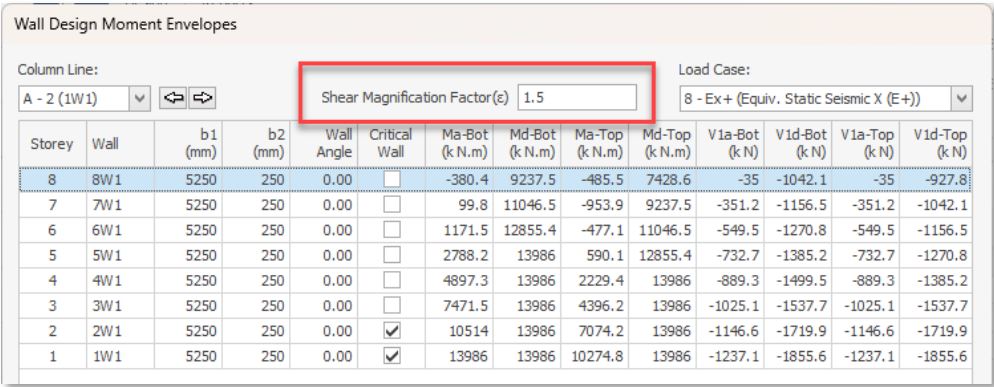Click the Ma-Bot column header
The height and width of the screenshot is (387, 994).
(x=460, y=144)
